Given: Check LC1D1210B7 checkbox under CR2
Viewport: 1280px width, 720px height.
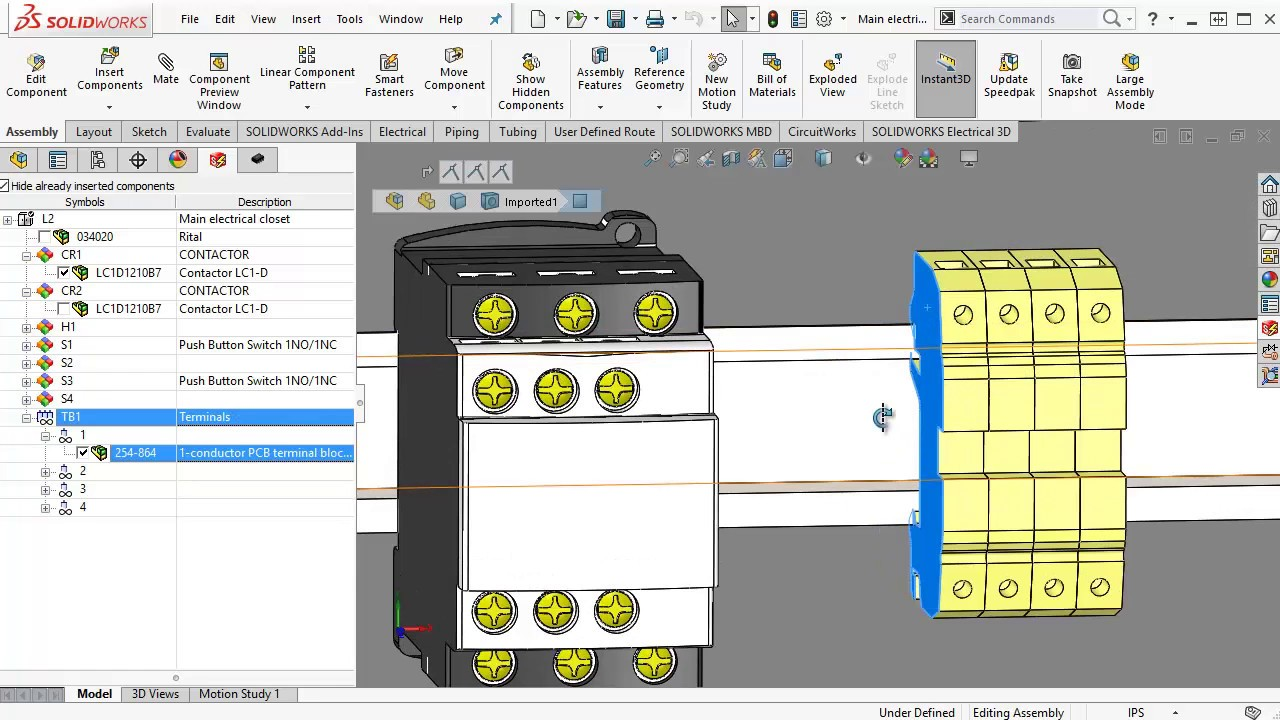Looking at the screenshot, I should click(65, 309).
